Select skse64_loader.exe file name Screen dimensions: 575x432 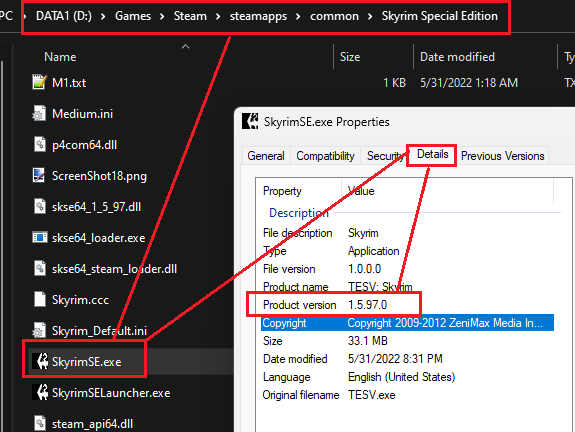coord(98,238)
